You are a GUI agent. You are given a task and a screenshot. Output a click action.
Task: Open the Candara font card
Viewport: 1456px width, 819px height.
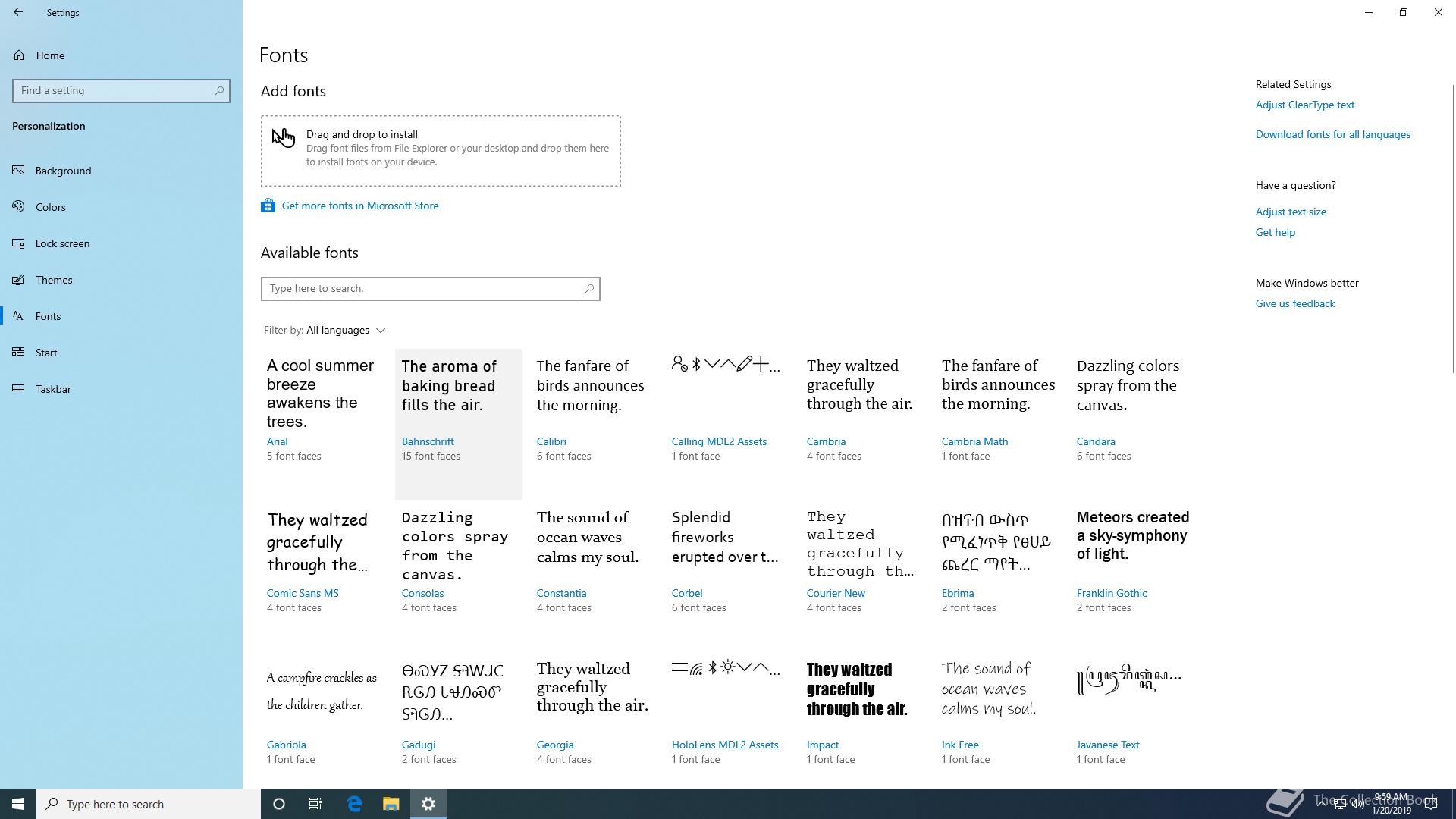(1133, 425)
